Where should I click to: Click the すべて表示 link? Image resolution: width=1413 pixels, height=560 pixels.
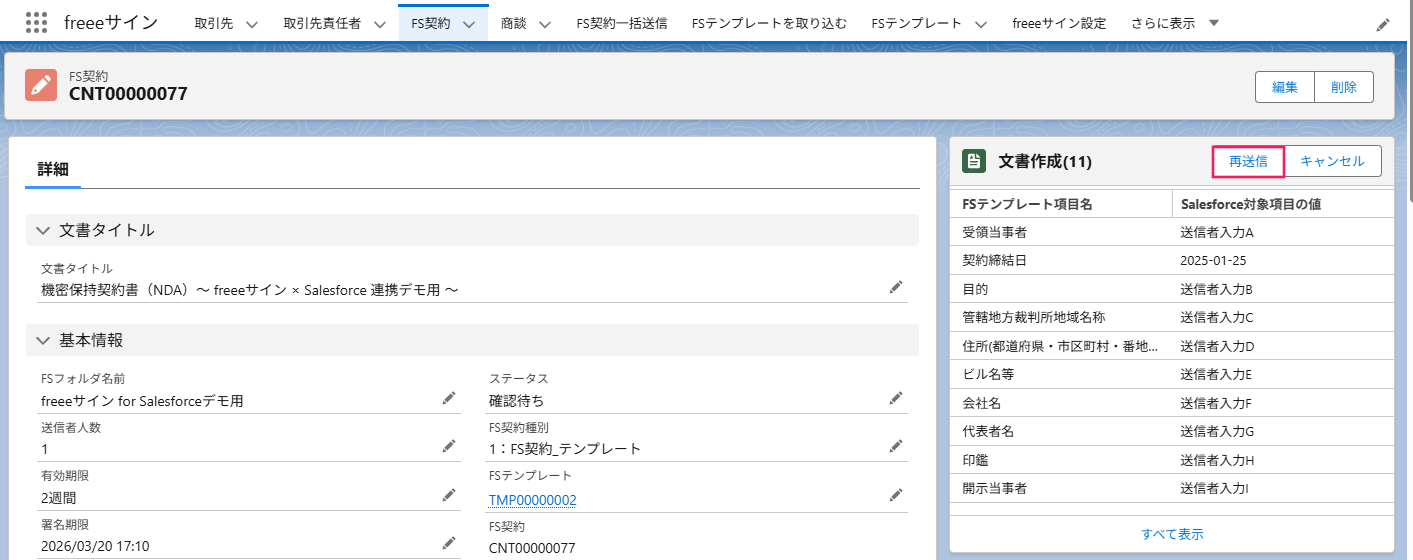[1172, 534]
